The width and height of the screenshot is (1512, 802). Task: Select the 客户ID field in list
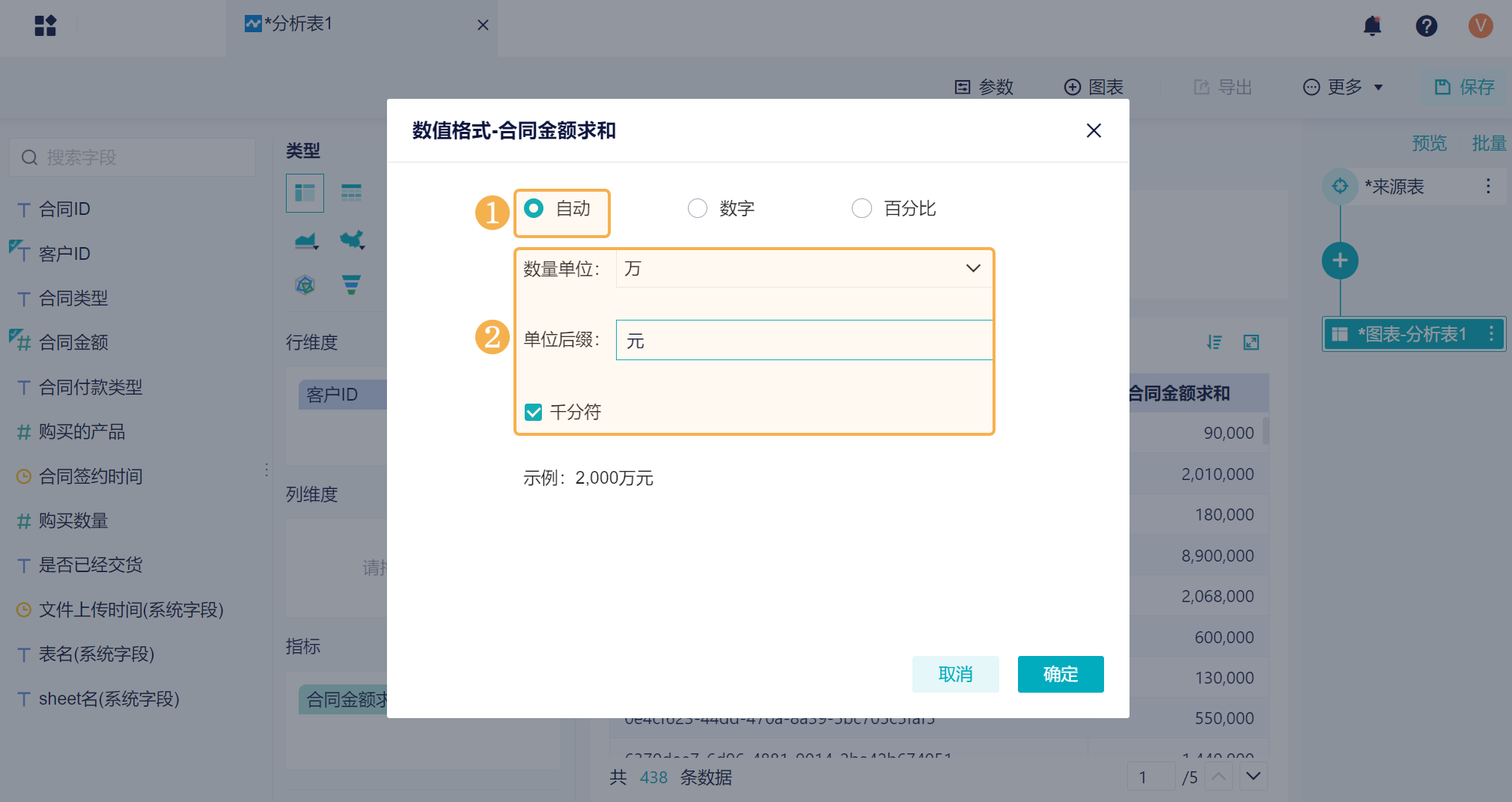[64, 254]
